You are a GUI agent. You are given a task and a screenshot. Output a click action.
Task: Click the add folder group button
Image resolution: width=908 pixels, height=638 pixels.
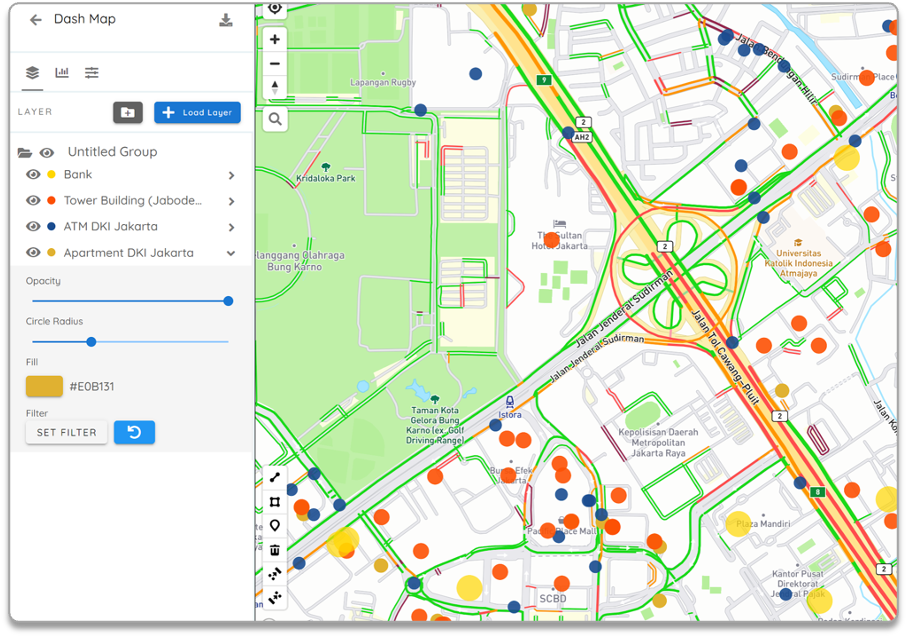[128, 112]
